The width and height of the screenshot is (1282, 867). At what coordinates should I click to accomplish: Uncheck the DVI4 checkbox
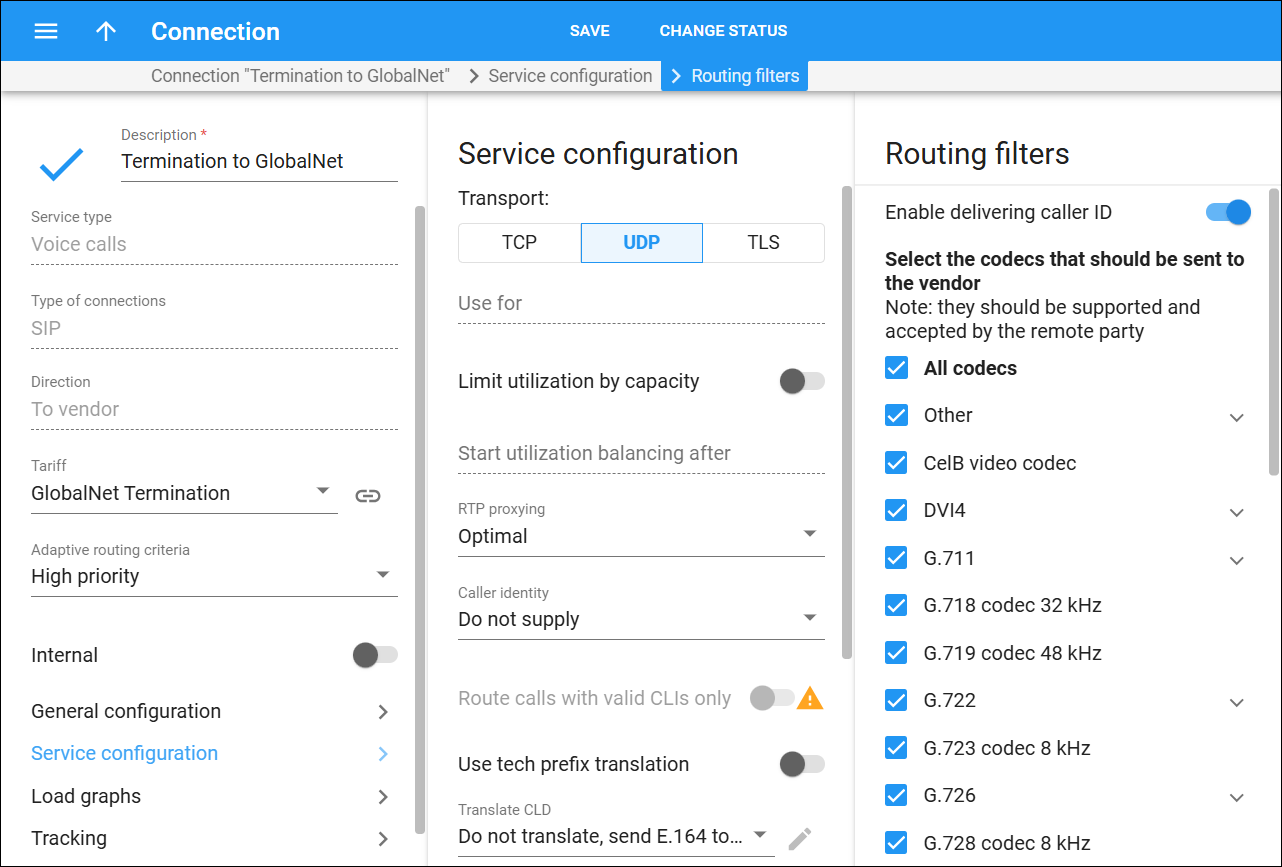point(897,510)
